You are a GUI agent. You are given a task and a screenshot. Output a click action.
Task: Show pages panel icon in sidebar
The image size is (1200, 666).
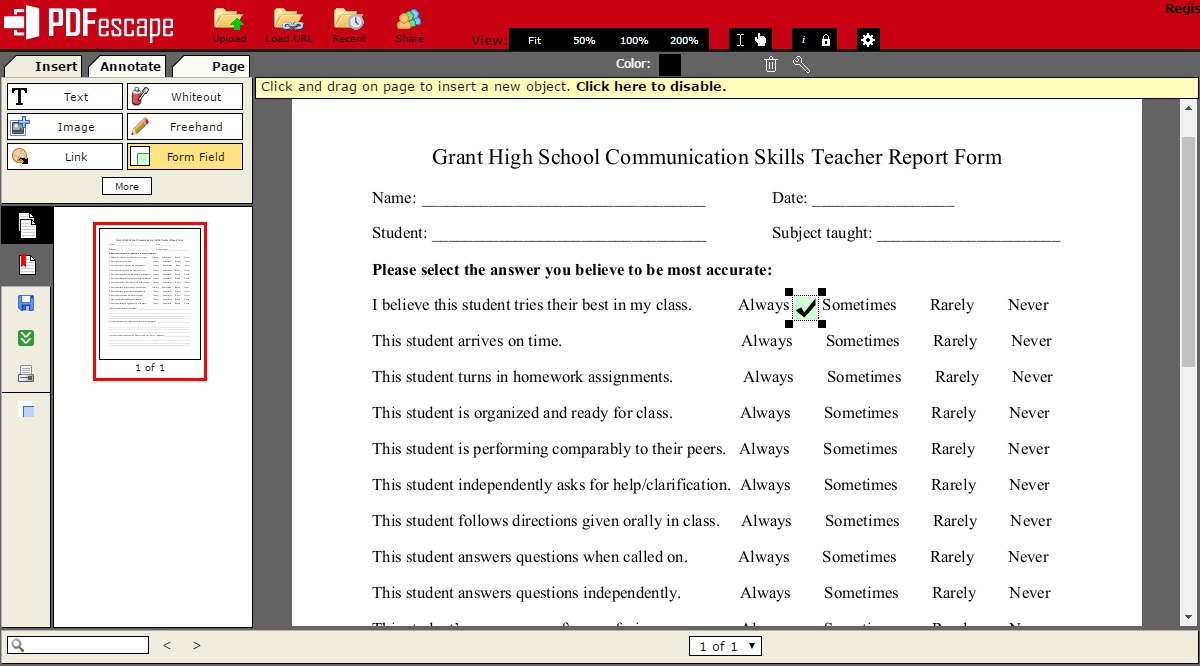click(x=28, y=226)
